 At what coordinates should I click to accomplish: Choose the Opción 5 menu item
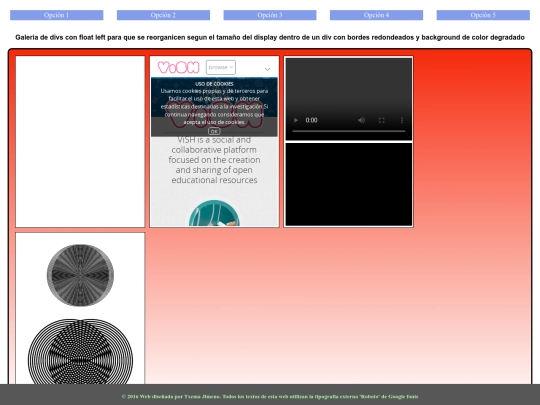pos(483,15)
